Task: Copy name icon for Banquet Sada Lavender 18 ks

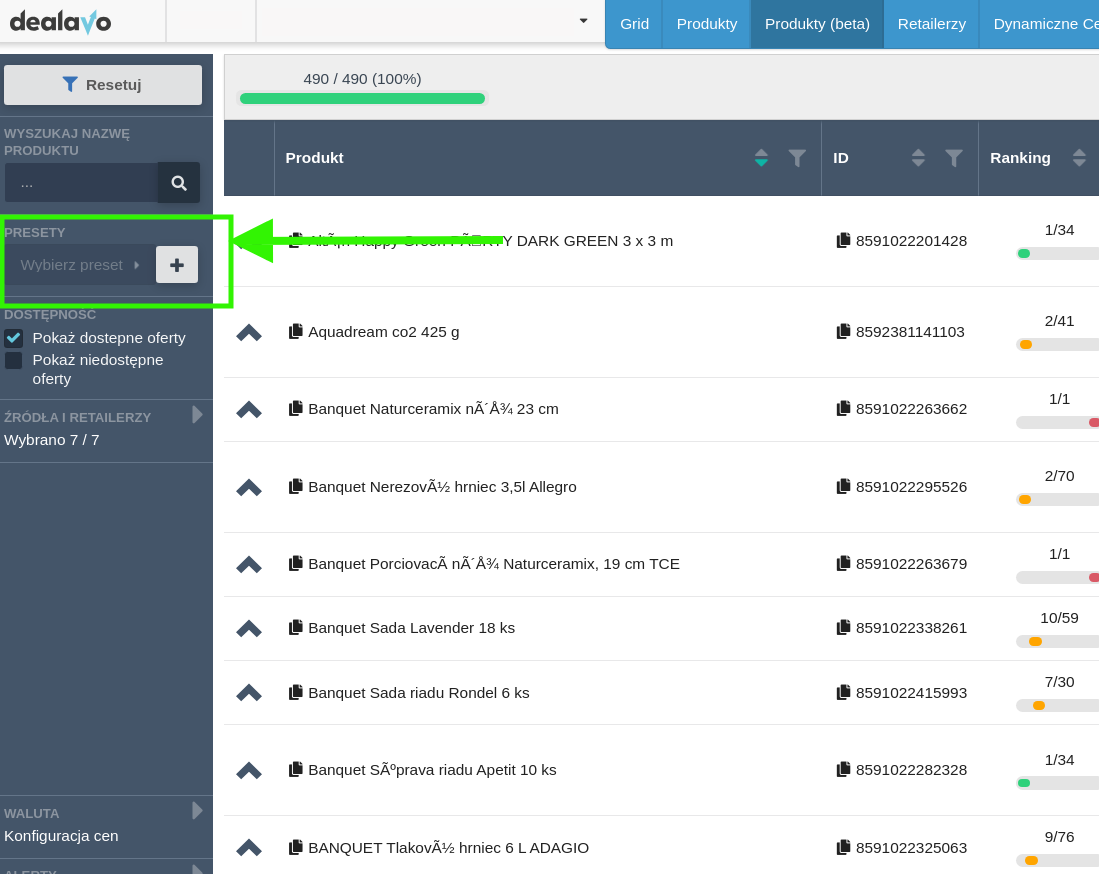Action: [x=296, y=627]
